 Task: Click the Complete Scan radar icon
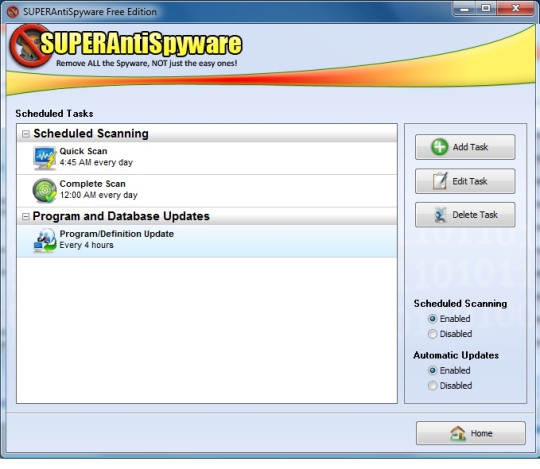click(x=45, y=190)
